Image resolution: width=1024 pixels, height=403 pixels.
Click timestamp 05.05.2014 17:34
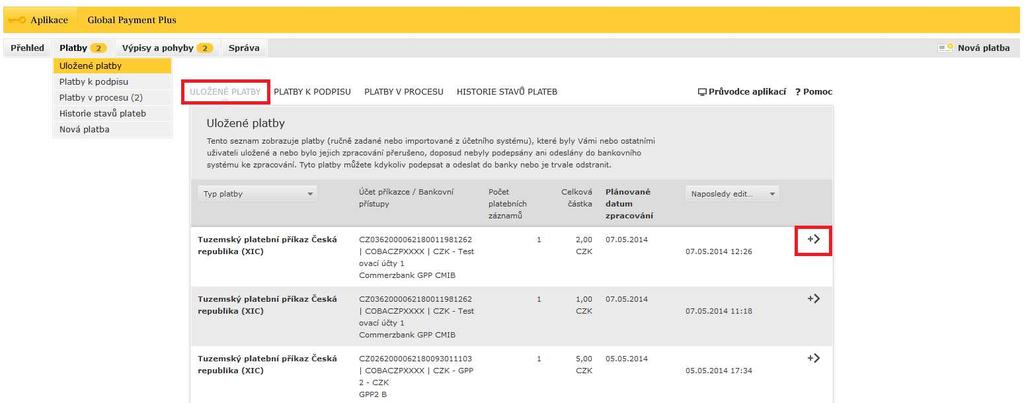point(718,370)
